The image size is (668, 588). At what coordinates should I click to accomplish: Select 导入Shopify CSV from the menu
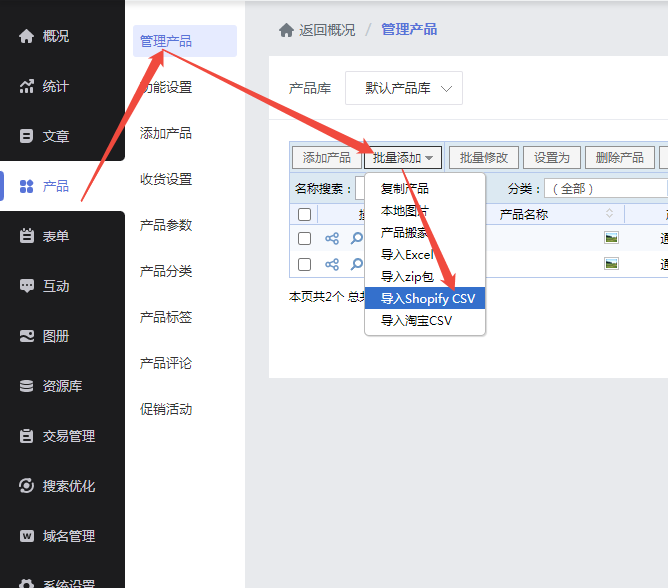pos(427,299)
